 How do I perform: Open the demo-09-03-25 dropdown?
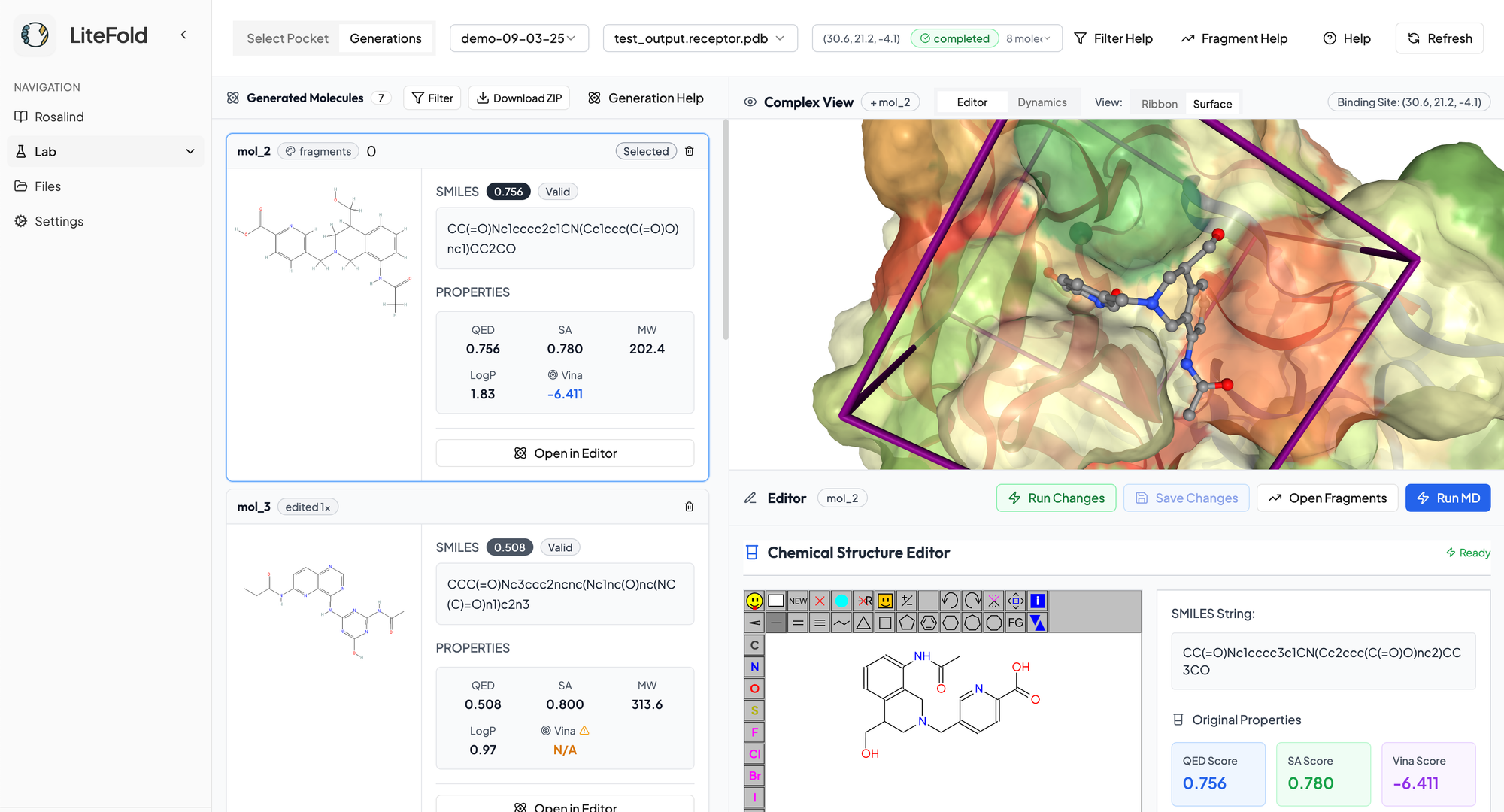(x=519, y=38)
